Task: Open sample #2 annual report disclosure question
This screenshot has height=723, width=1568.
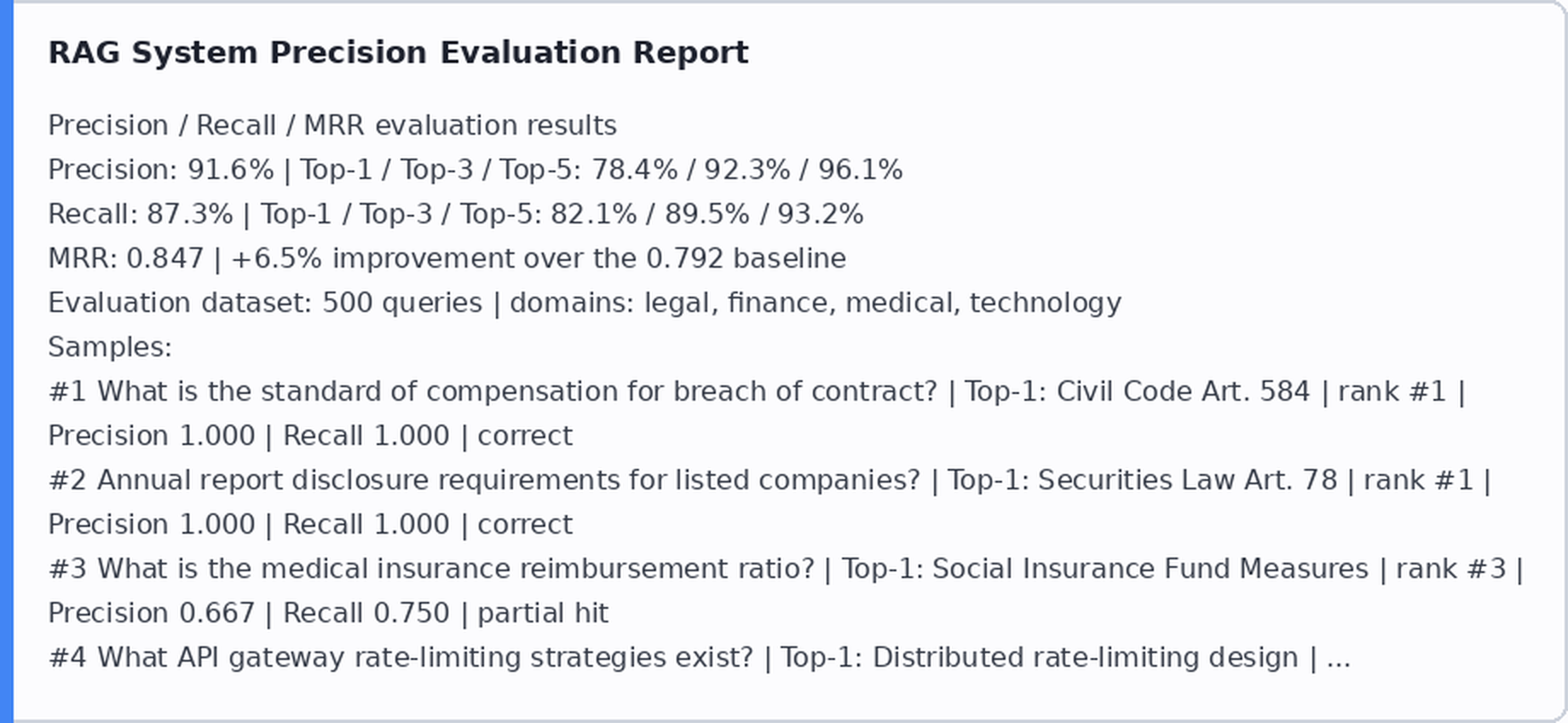Action: pyautogui.click(x=484, y=480)
